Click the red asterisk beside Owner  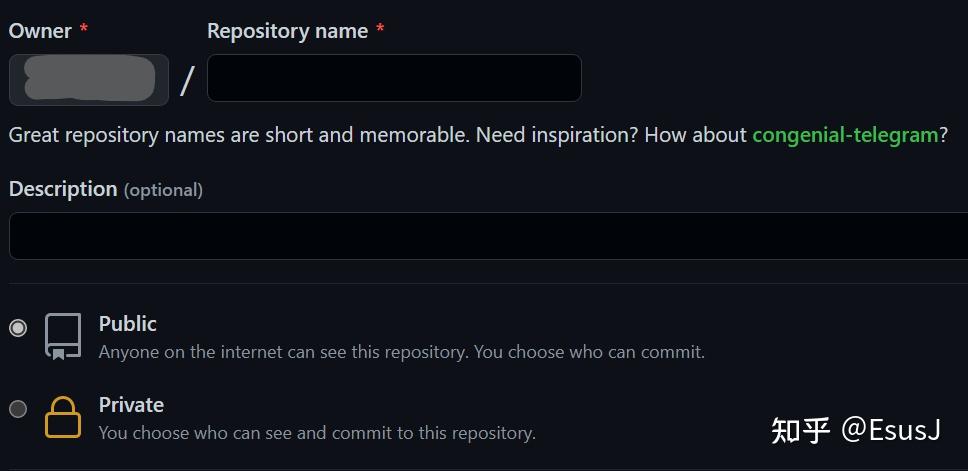click(x=84, y=30)
